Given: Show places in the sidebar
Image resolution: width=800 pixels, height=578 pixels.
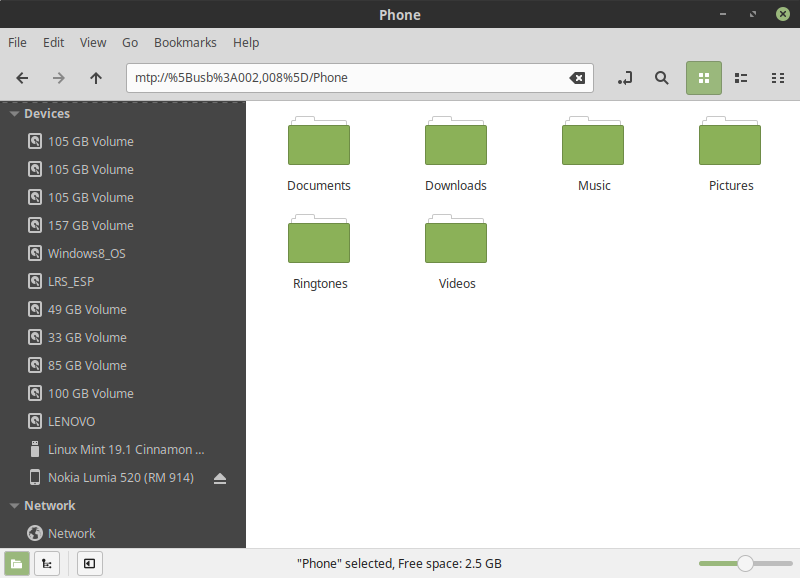Looking at the screenshot, I should (17, 564).
